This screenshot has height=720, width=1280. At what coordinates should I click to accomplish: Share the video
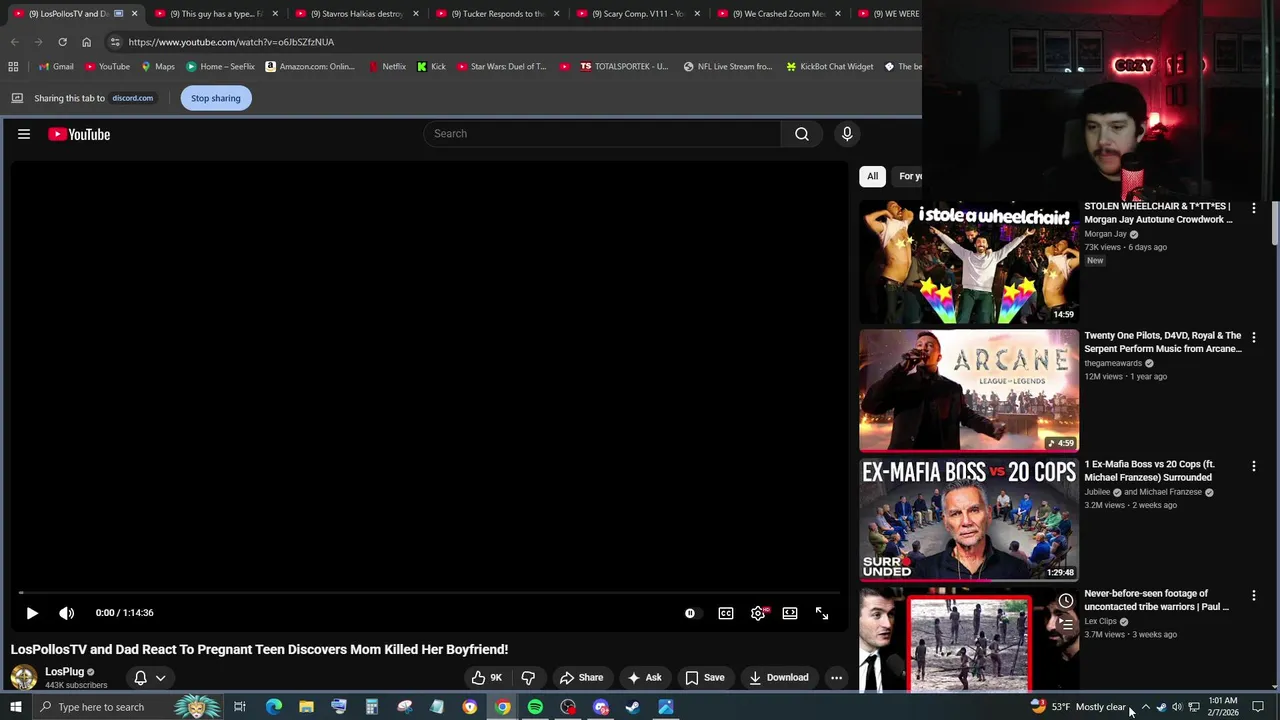click(x=581, y=677)
